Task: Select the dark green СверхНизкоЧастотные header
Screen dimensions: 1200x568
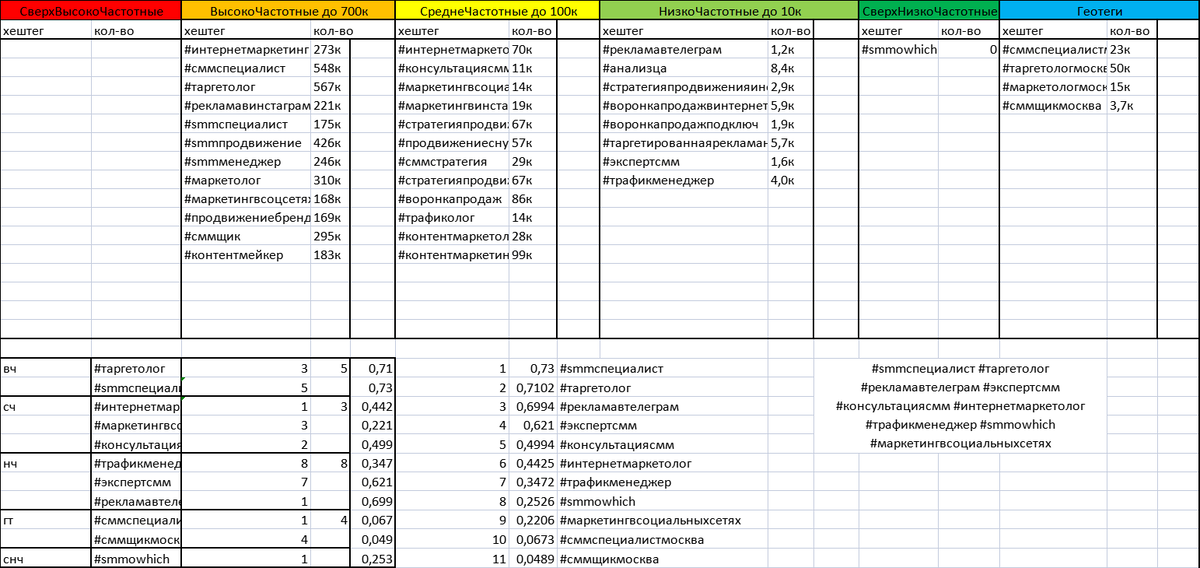Action: 929,11
